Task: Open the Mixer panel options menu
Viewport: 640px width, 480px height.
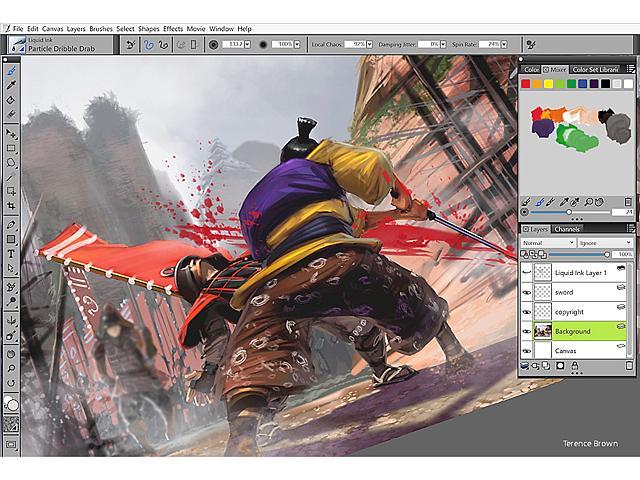Action: click(x=630, y=69)
